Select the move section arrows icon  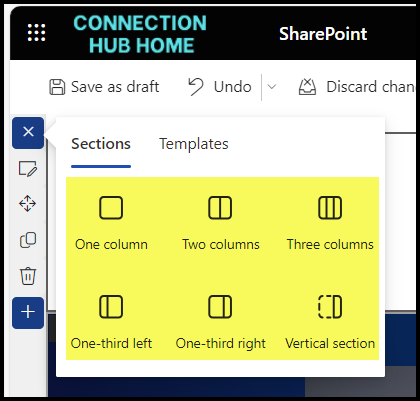click(27, 204)
